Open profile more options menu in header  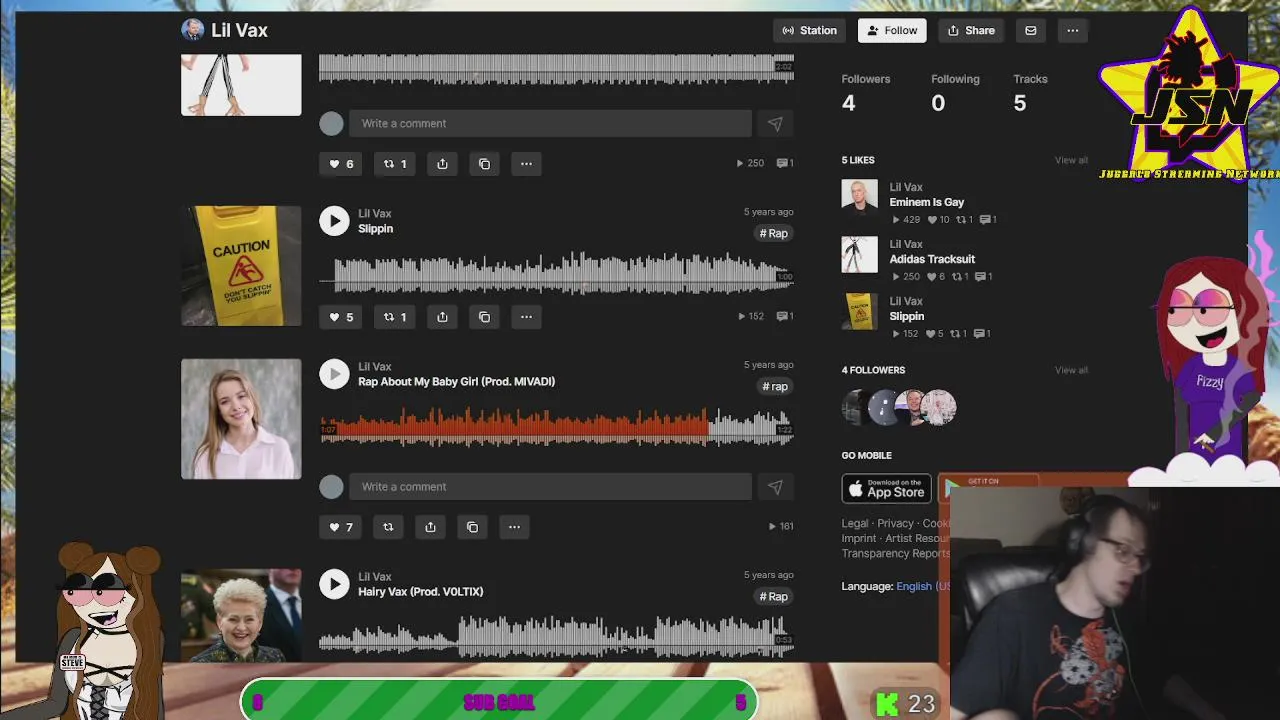1072,30
